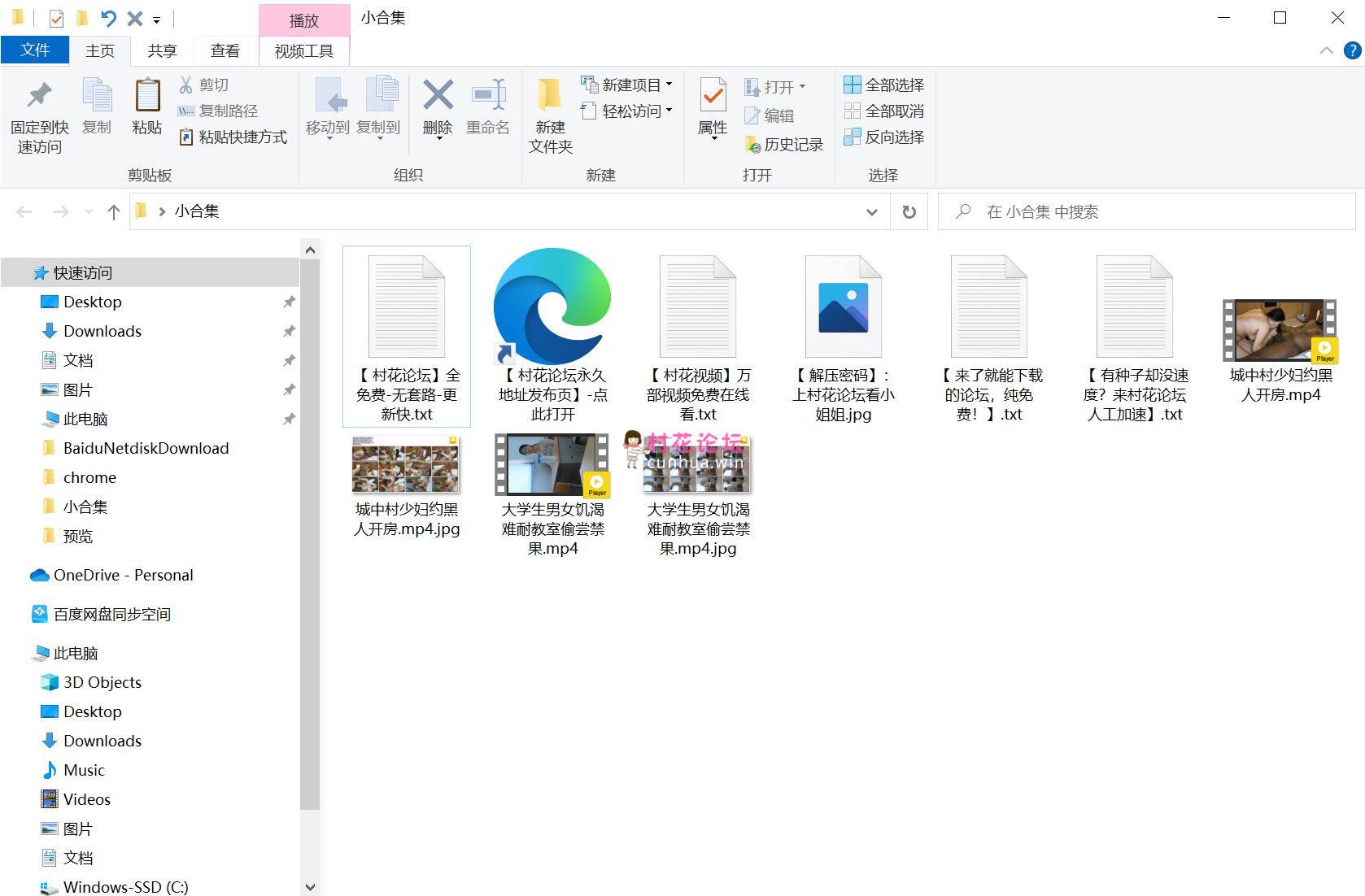Image resolution: width=1365 pixels, height=896 pixels.
Task: Click the Paste (粘贴) clipboard icon
Action: 147,97
